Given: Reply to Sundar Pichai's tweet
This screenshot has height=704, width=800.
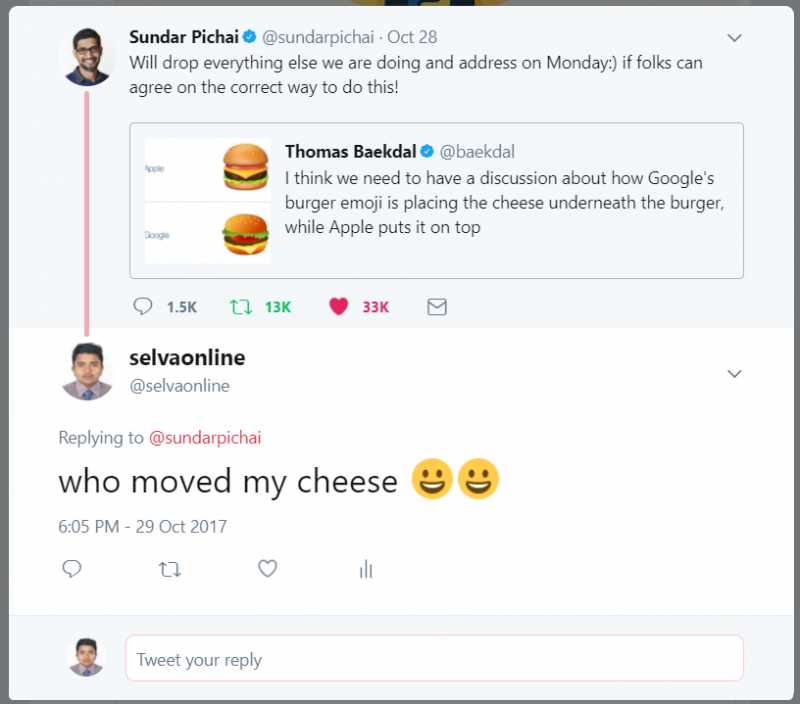Looking at the screenshot, I should 142,307.
